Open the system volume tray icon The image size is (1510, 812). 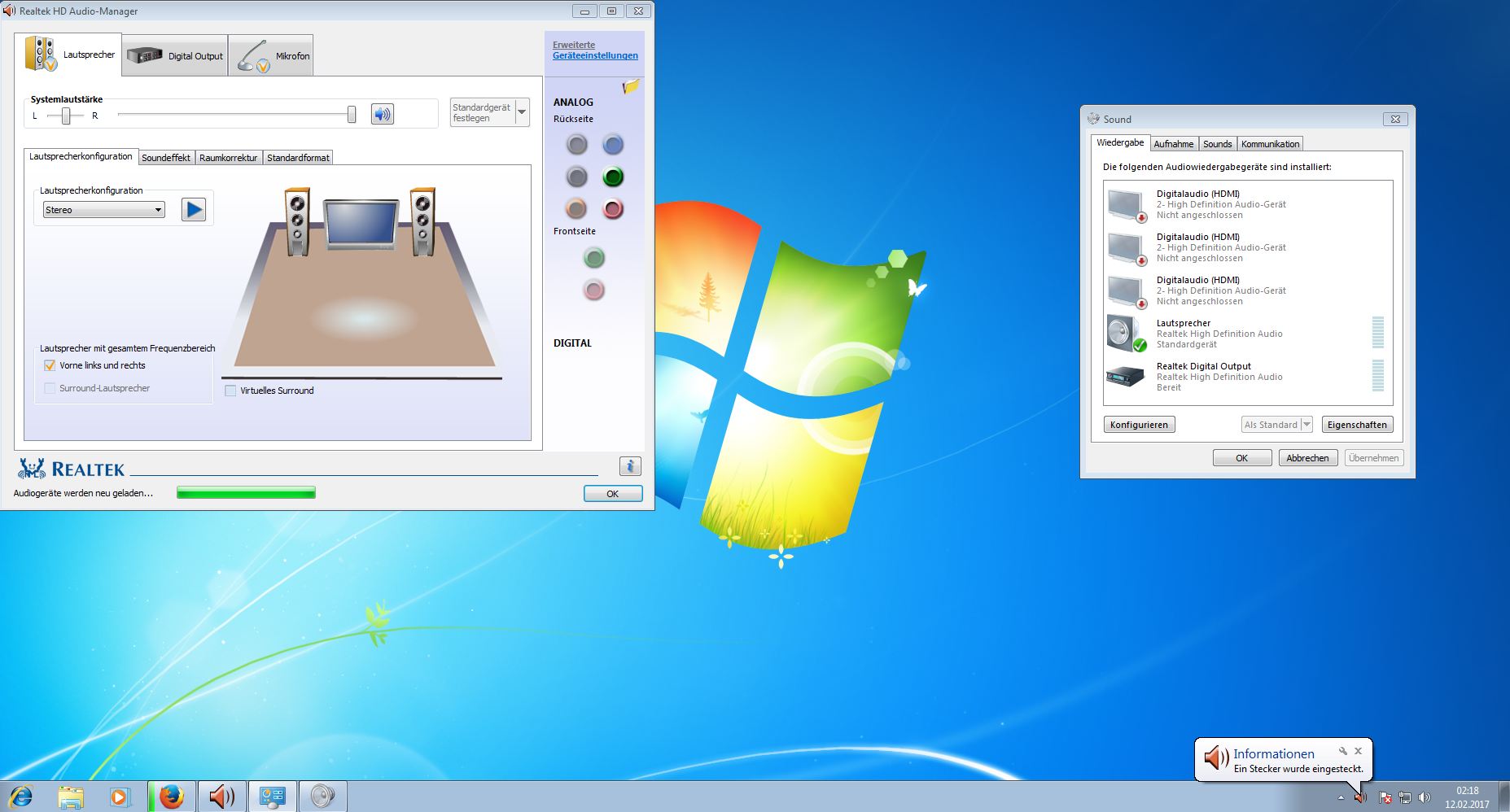tap(1424, 798)
